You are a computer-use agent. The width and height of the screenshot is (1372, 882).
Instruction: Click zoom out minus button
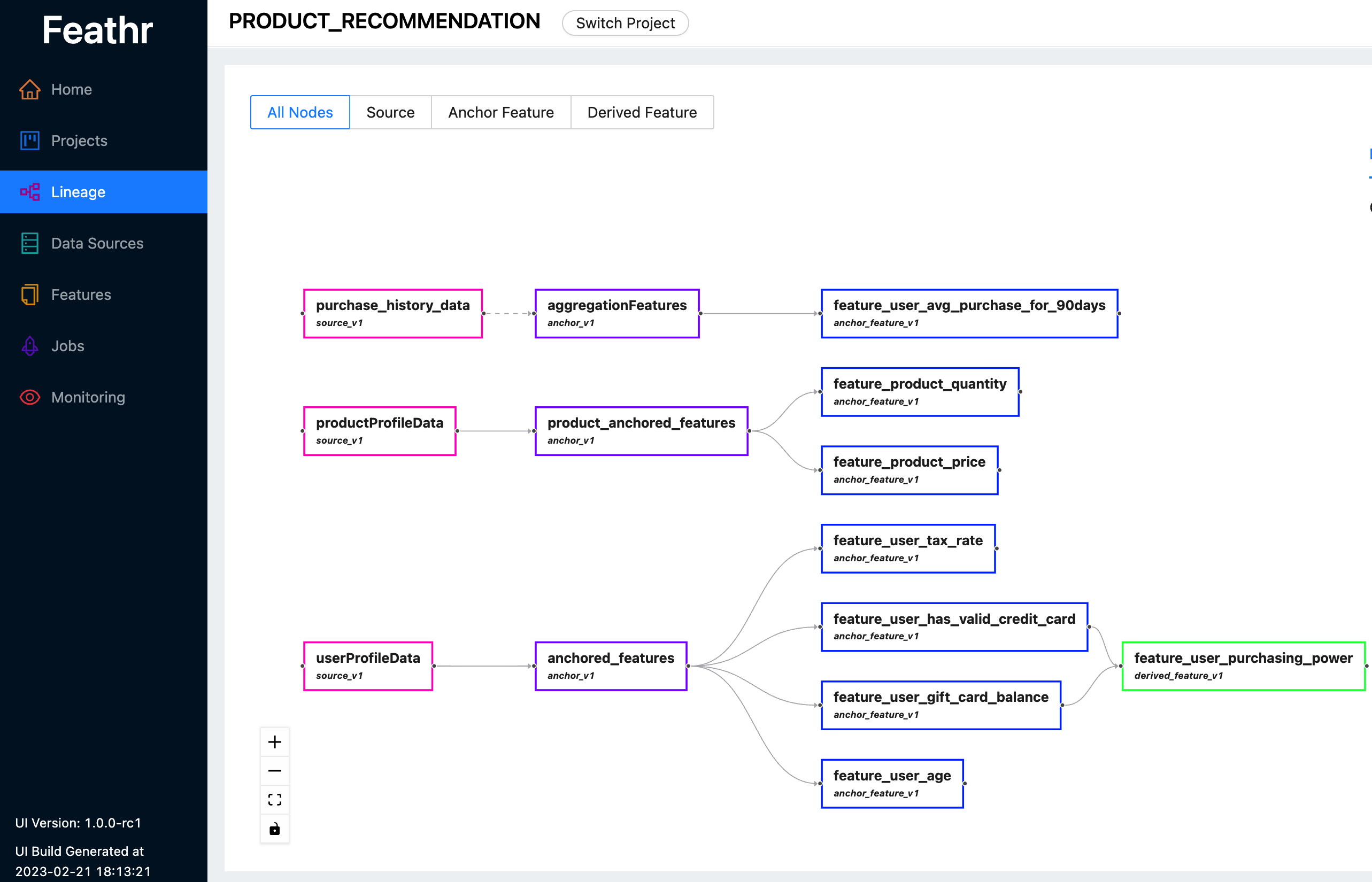pos(275,770)
